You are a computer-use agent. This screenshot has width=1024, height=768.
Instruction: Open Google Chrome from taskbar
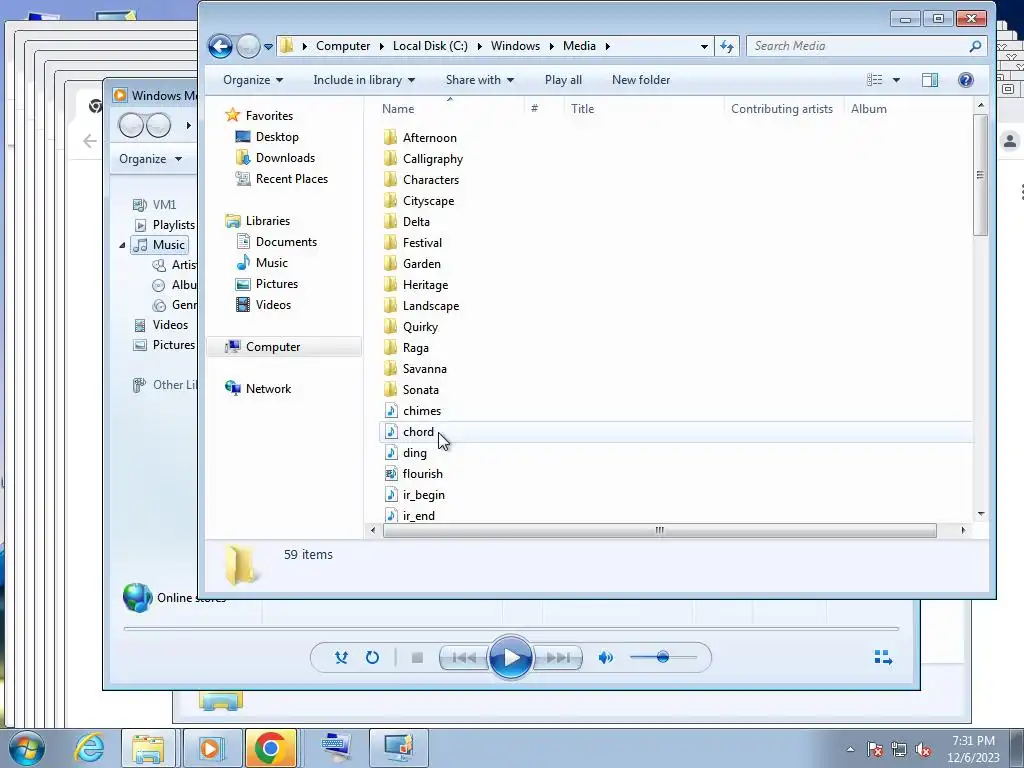270,748
